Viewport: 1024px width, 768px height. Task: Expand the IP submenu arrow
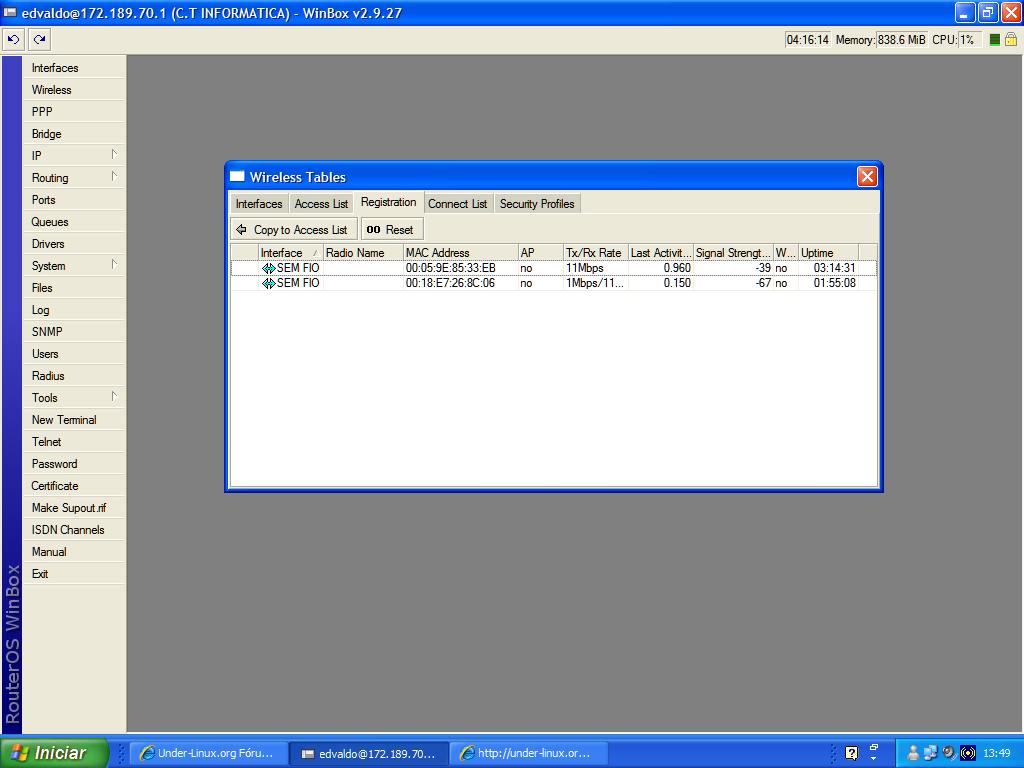tap(114, 155)
